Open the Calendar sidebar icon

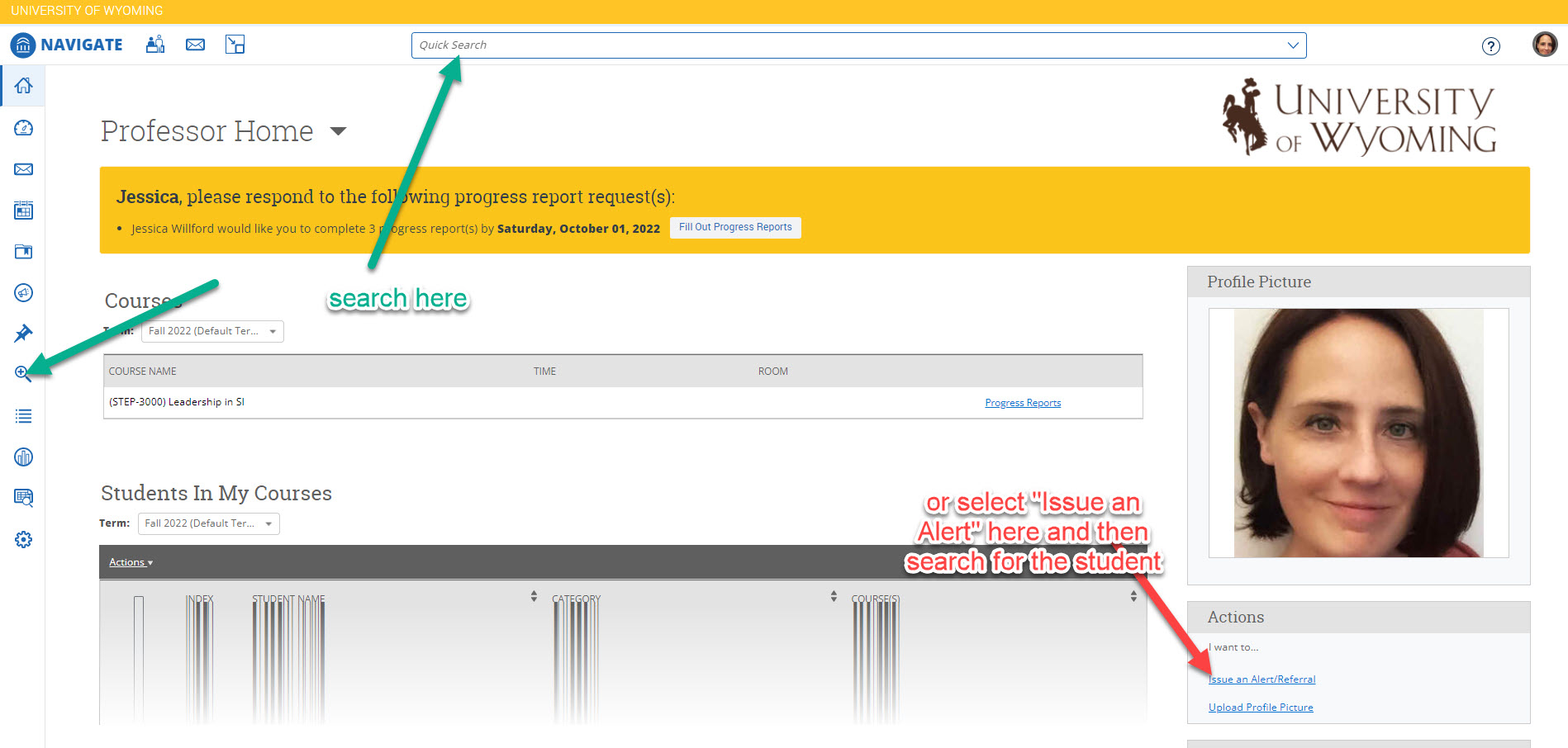coord(23,211)
